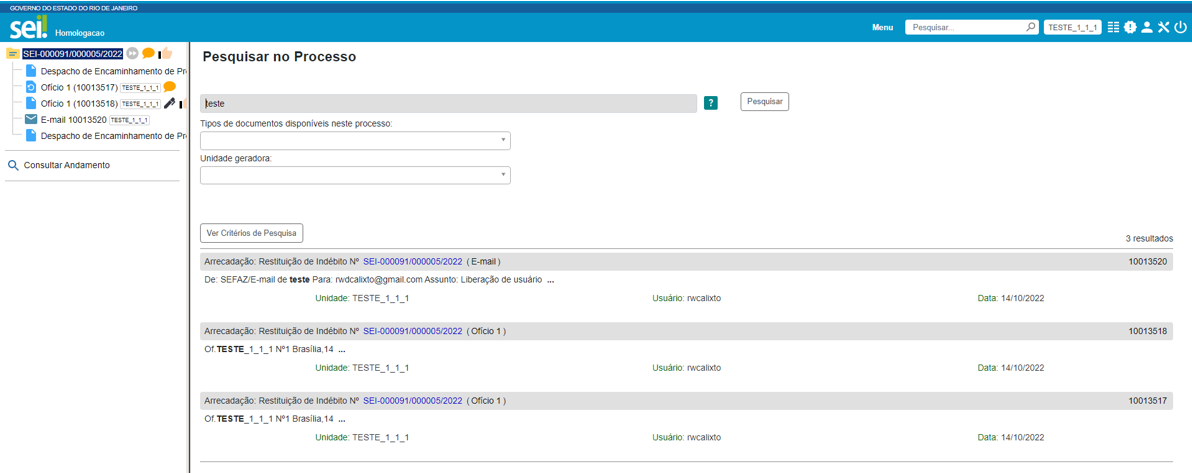Click magnifier icon in top search box
Screen dimensions: 1192x473
point(1031,28)
